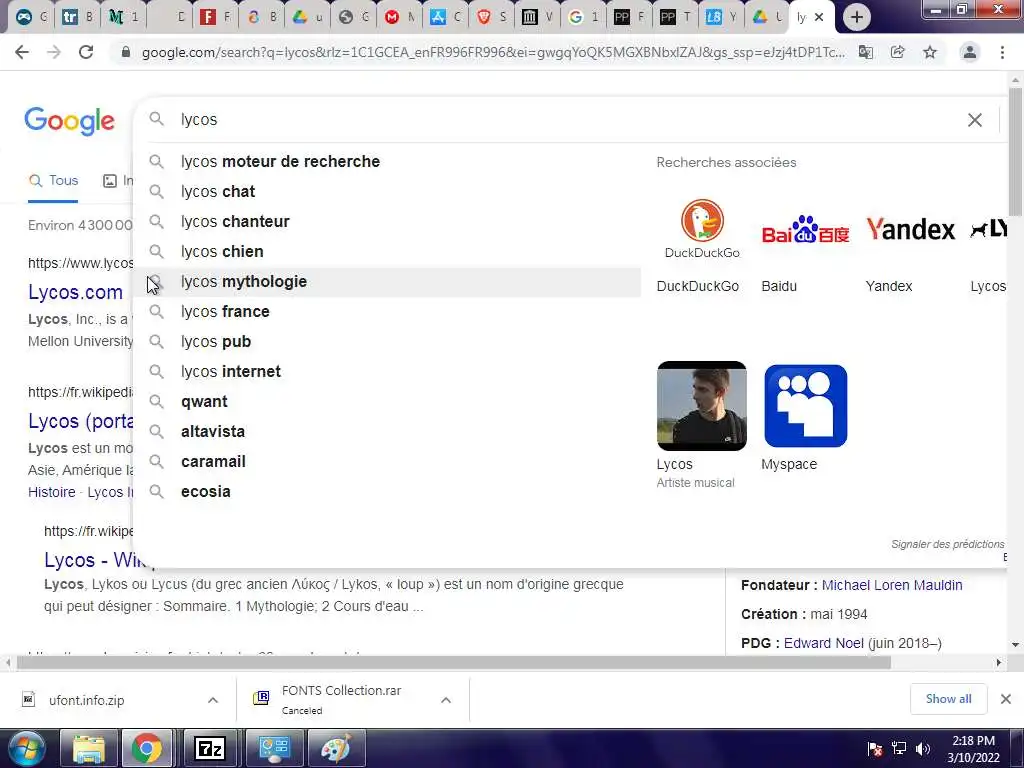The width and height of the screenshot is (1024, 768).
Task: Open the control panel icon in the taskbar
Action: coord(274,748)
